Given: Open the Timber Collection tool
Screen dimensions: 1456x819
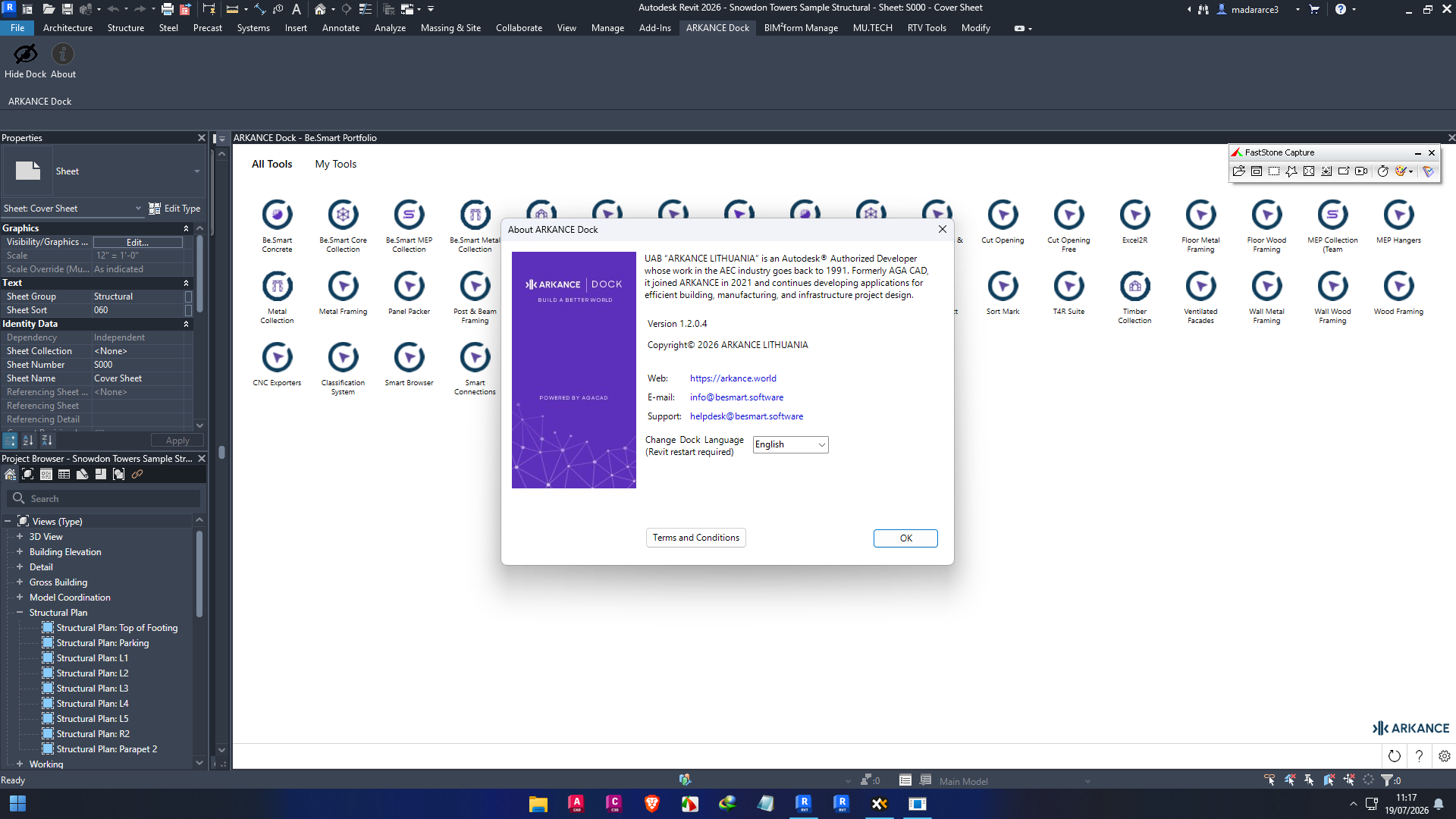Looking at the screenshot, I should pos(1134,297).
